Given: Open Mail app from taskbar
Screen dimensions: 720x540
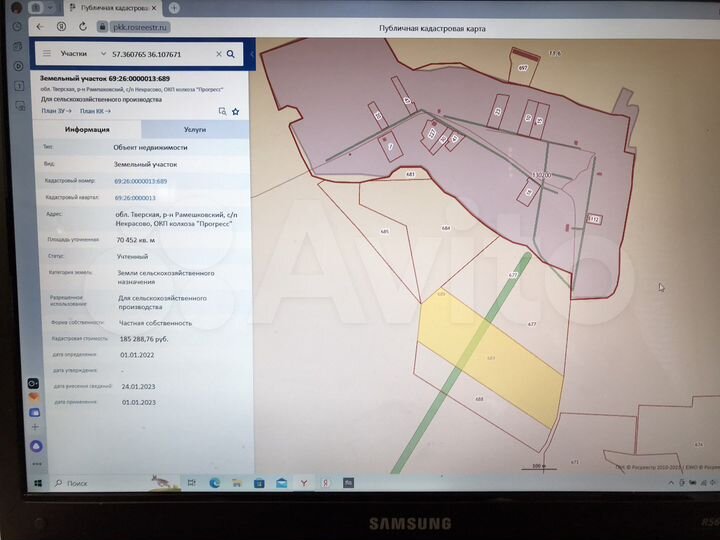Looking at the screenshot, I should tap(281, 483).
